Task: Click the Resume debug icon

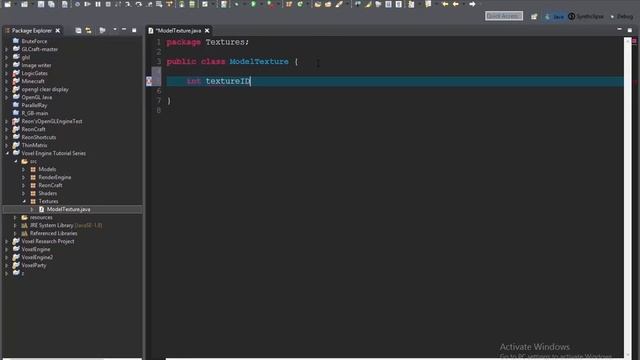Action: coord(87,4)
